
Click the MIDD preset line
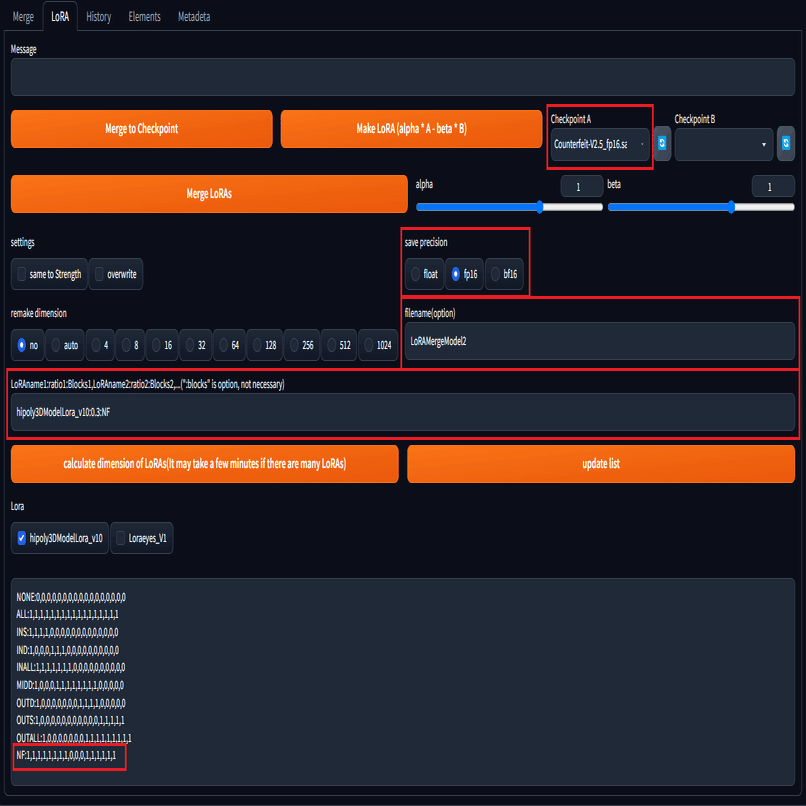coord(70,685)
